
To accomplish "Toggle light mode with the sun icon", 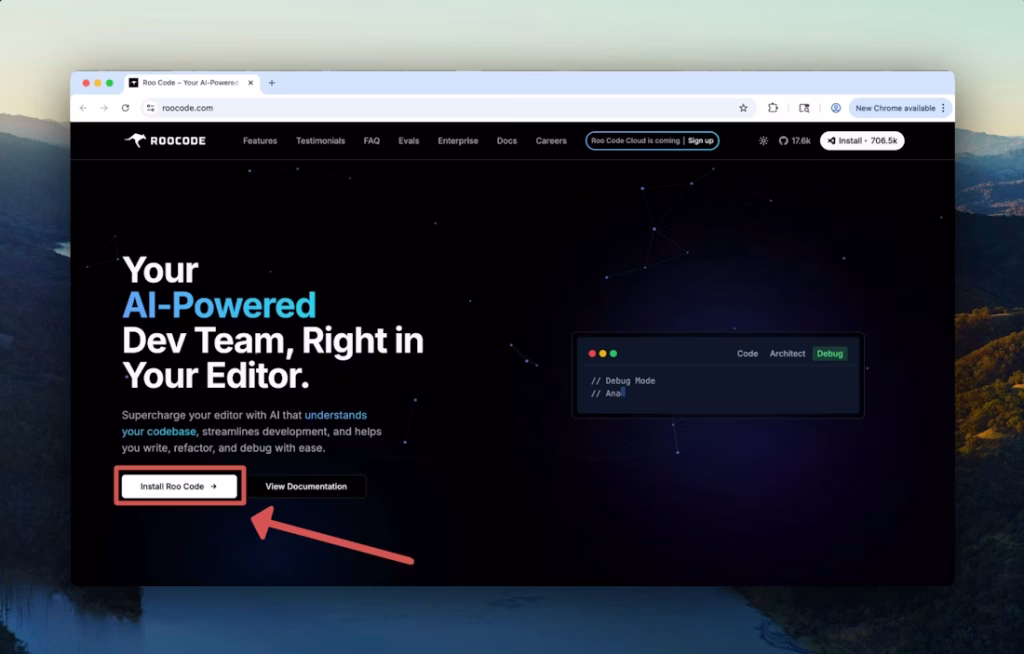I will 763,140.
